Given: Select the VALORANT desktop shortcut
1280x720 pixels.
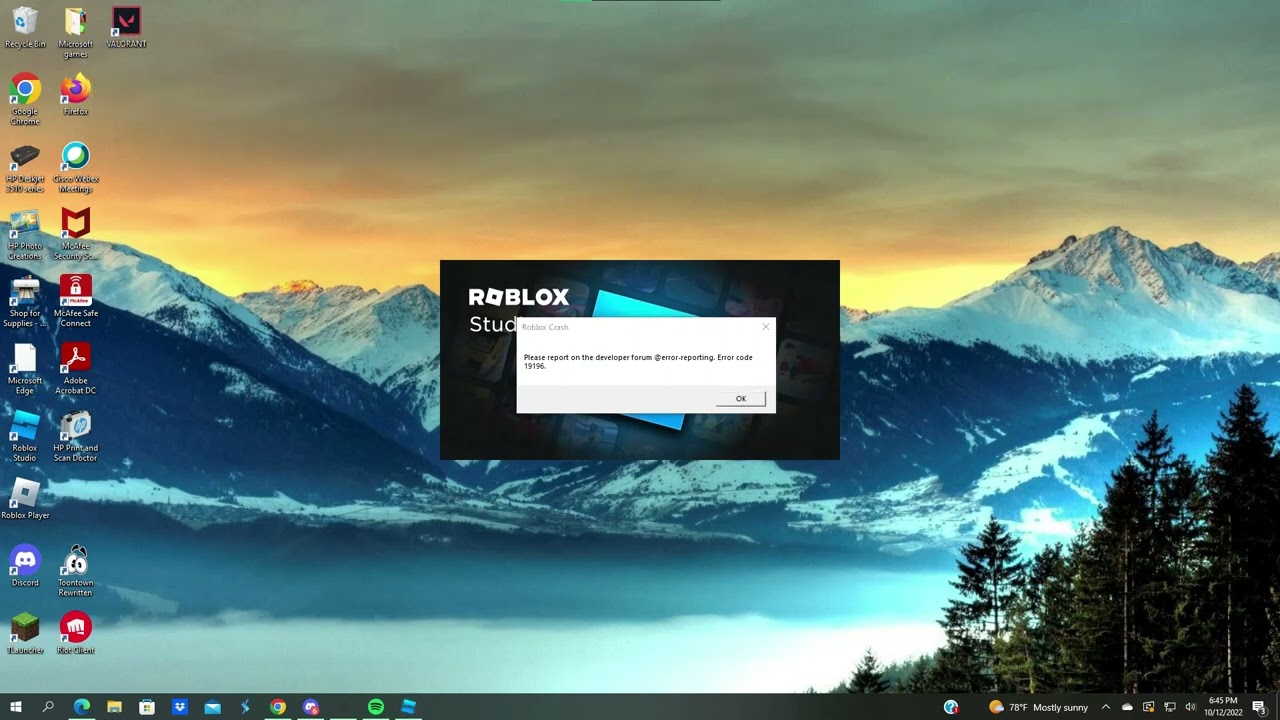Looking at the screenshot, I should click(x=126, y=27).
